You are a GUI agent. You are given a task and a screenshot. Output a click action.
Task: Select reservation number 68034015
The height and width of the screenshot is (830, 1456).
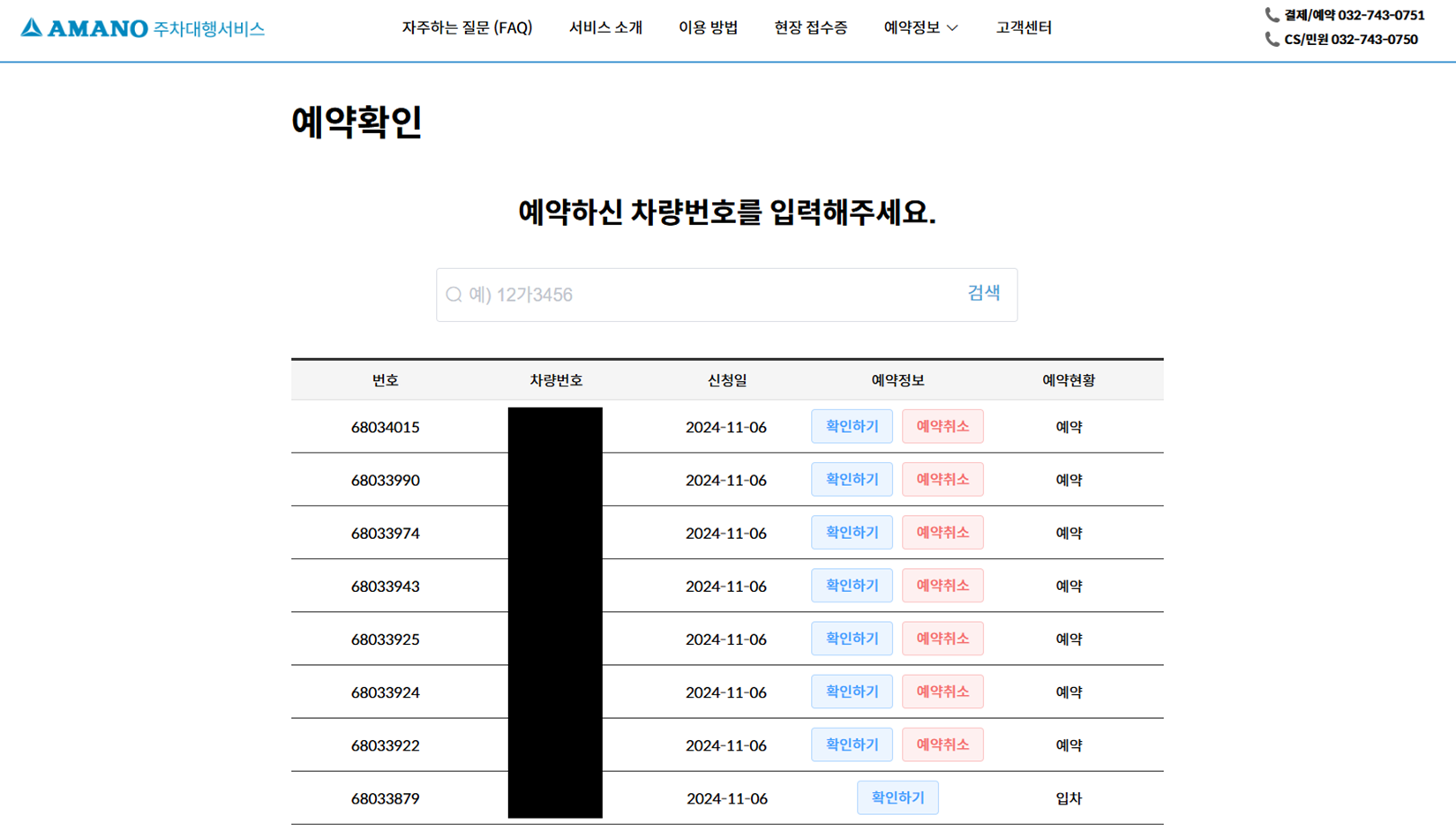385,427
